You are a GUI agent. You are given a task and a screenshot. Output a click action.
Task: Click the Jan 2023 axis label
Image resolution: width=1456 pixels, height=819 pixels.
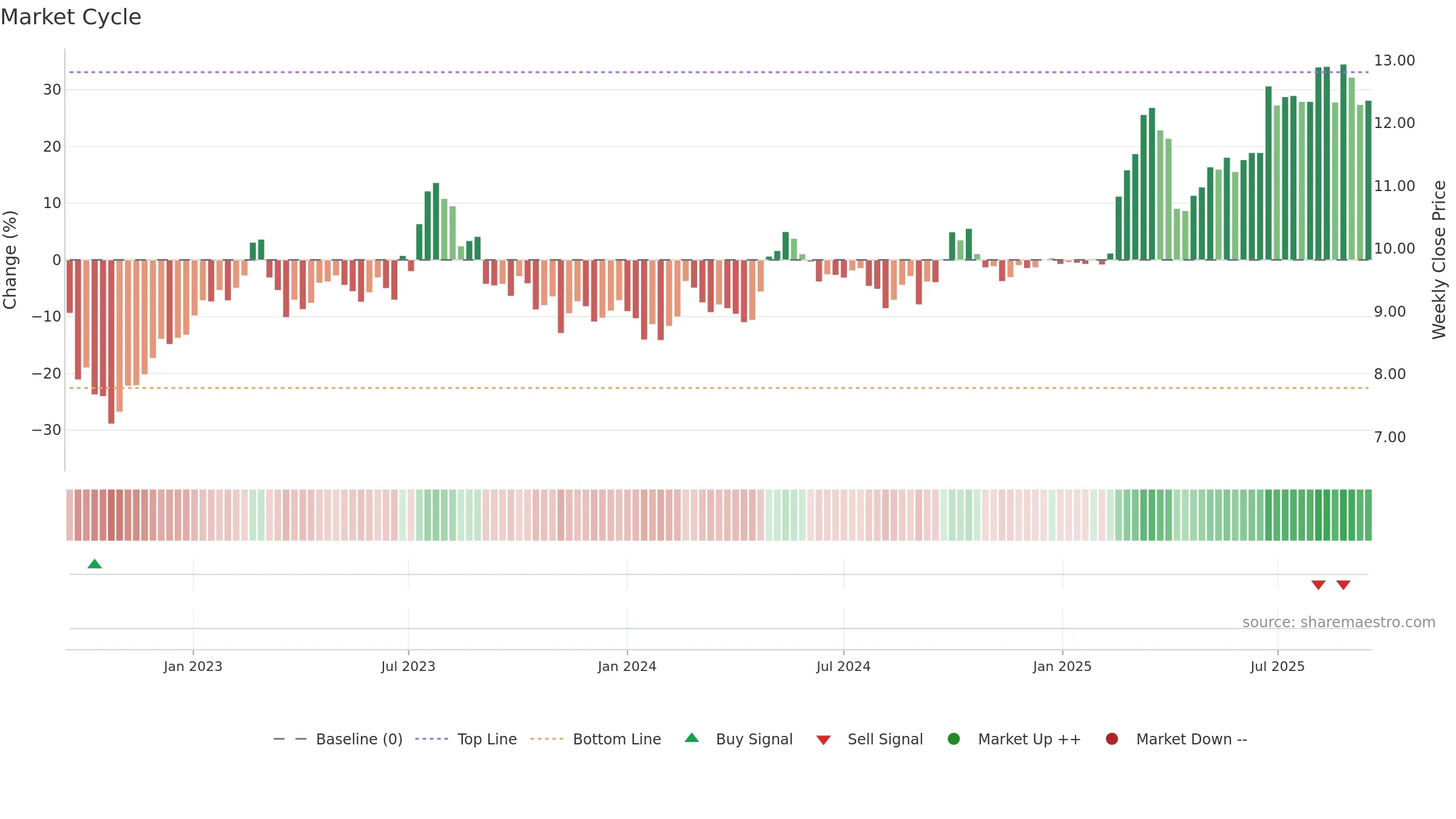[193, 667]
